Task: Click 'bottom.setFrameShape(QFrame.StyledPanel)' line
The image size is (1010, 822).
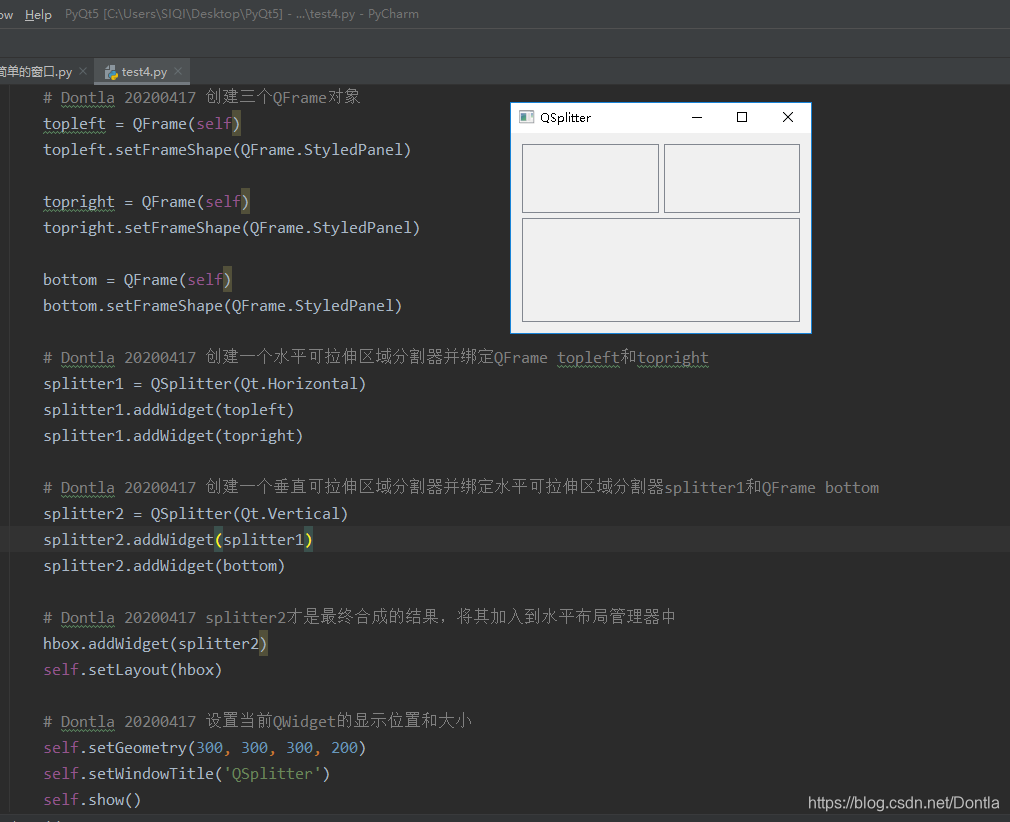Action: coord(222,306)
